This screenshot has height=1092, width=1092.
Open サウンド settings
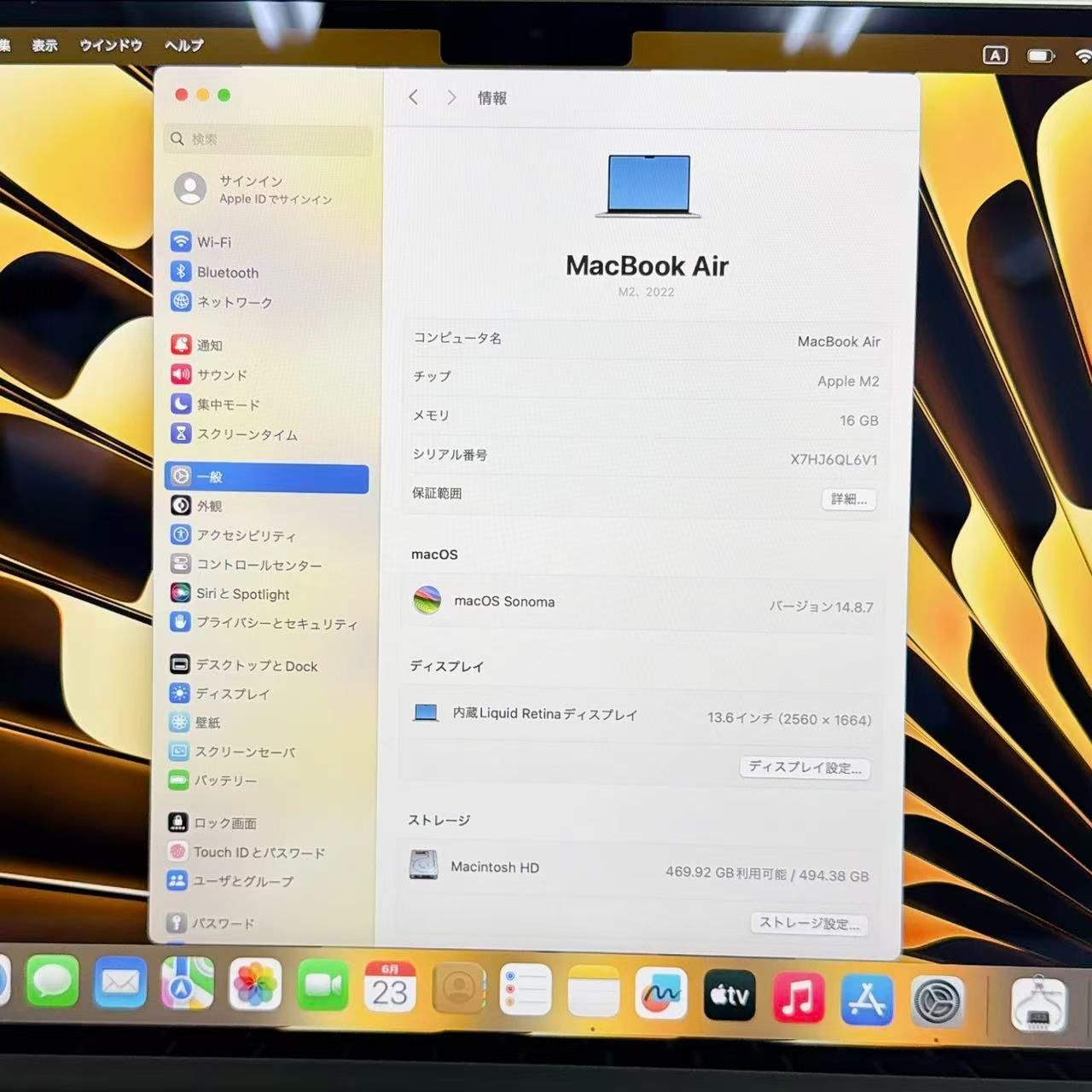pos(209,375)
